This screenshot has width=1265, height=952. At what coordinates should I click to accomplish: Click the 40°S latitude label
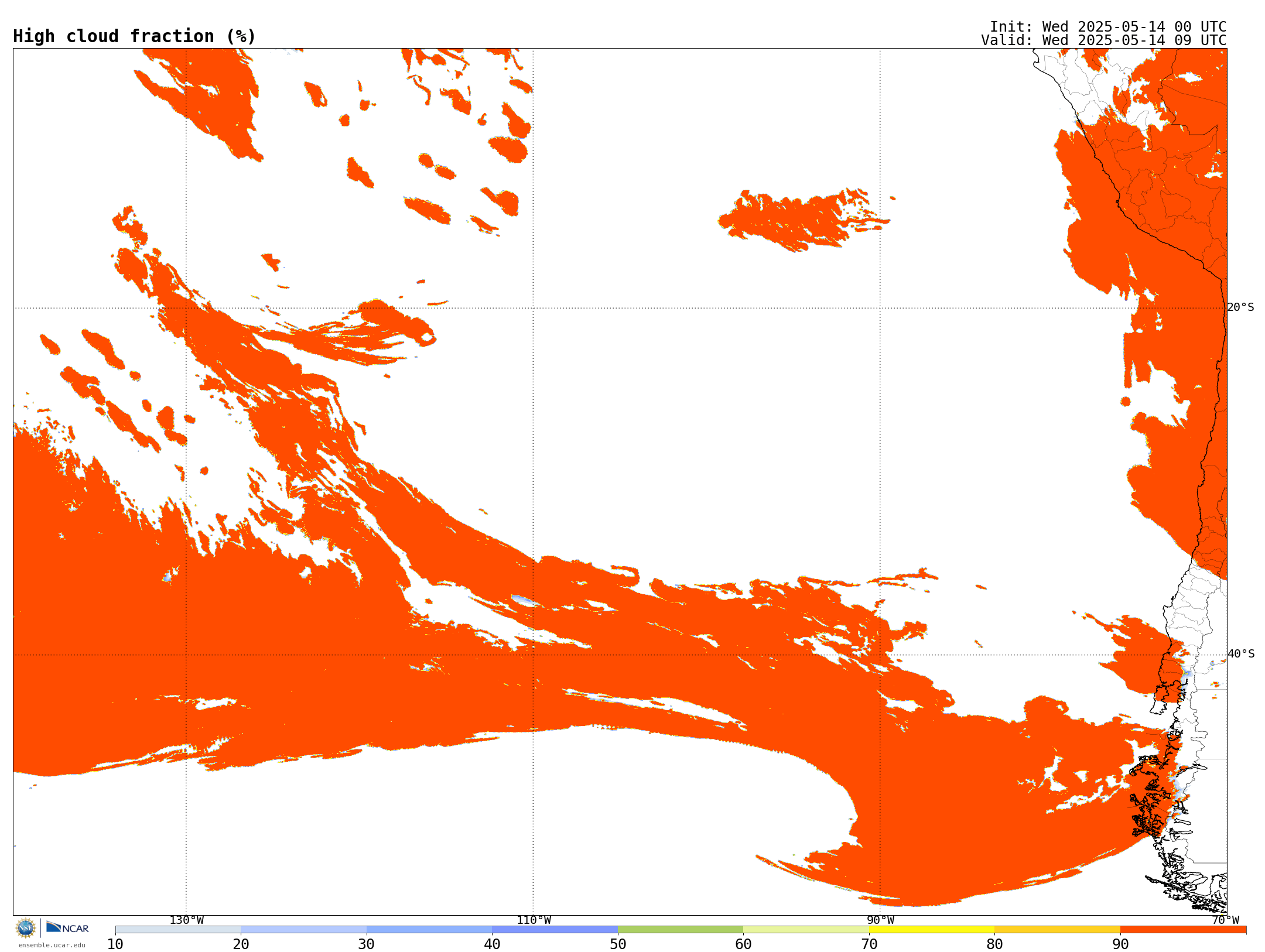[x=1241, y=654]
